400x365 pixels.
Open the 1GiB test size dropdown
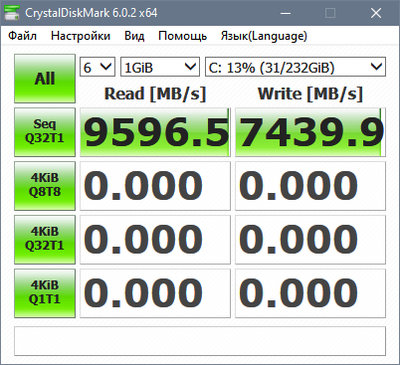coord(160,67)
